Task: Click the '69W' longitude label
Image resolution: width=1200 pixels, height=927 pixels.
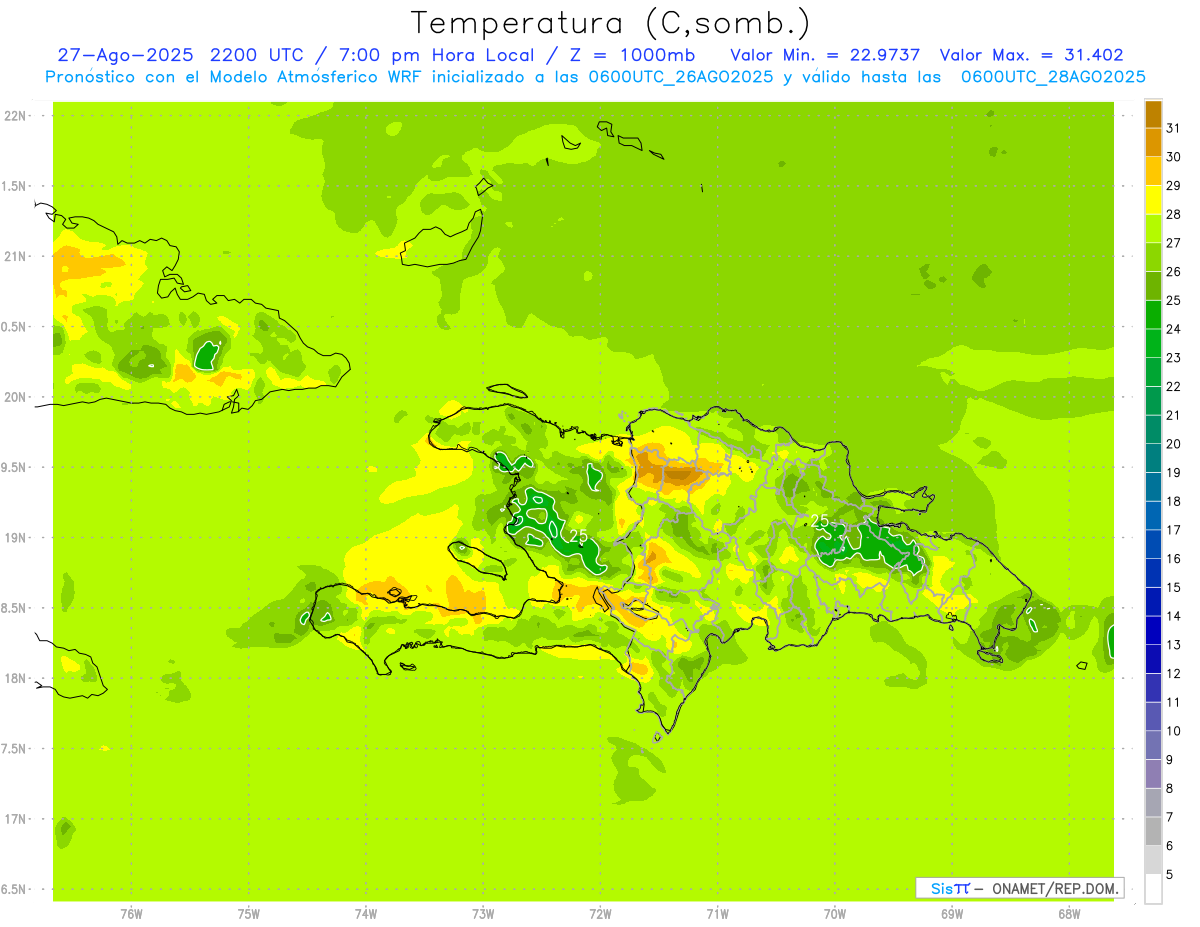Action: 952,914
